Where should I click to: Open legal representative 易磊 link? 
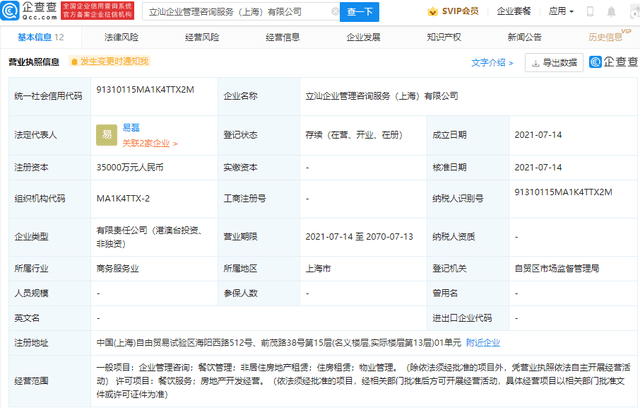point(131,128)
